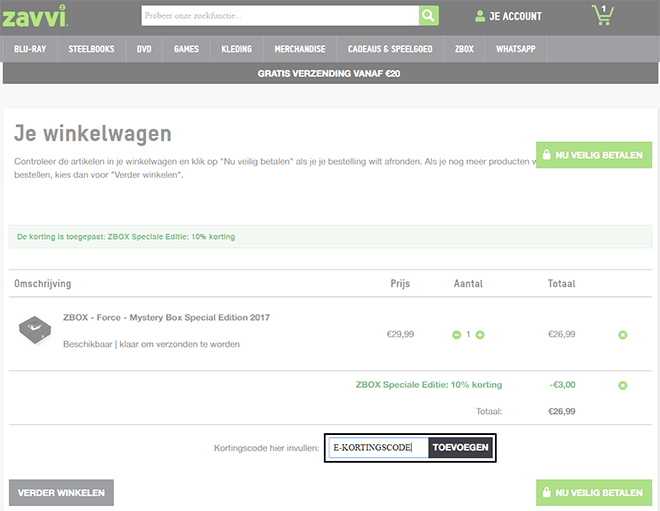Viewport: 660px width, 511px height.
Task: Click the Gratis Verzending vanaf €20 banner
Action: (330, 73)
